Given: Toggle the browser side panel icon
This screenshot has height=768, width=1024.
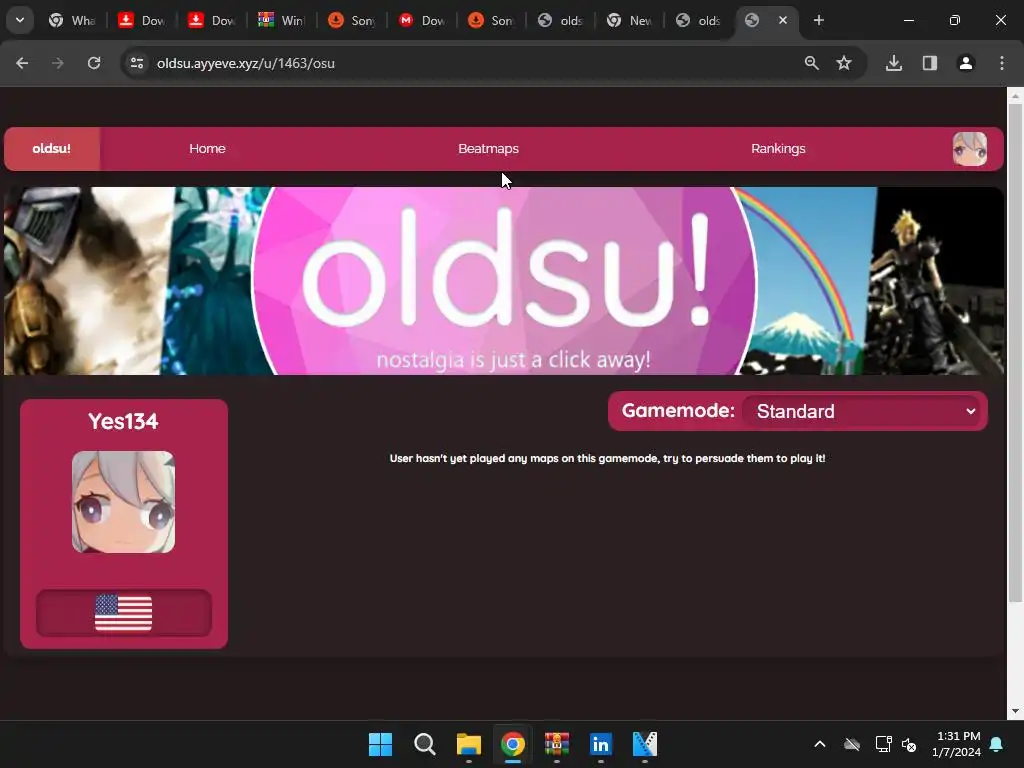Looking at the screenshot, I should click(930, 63).
